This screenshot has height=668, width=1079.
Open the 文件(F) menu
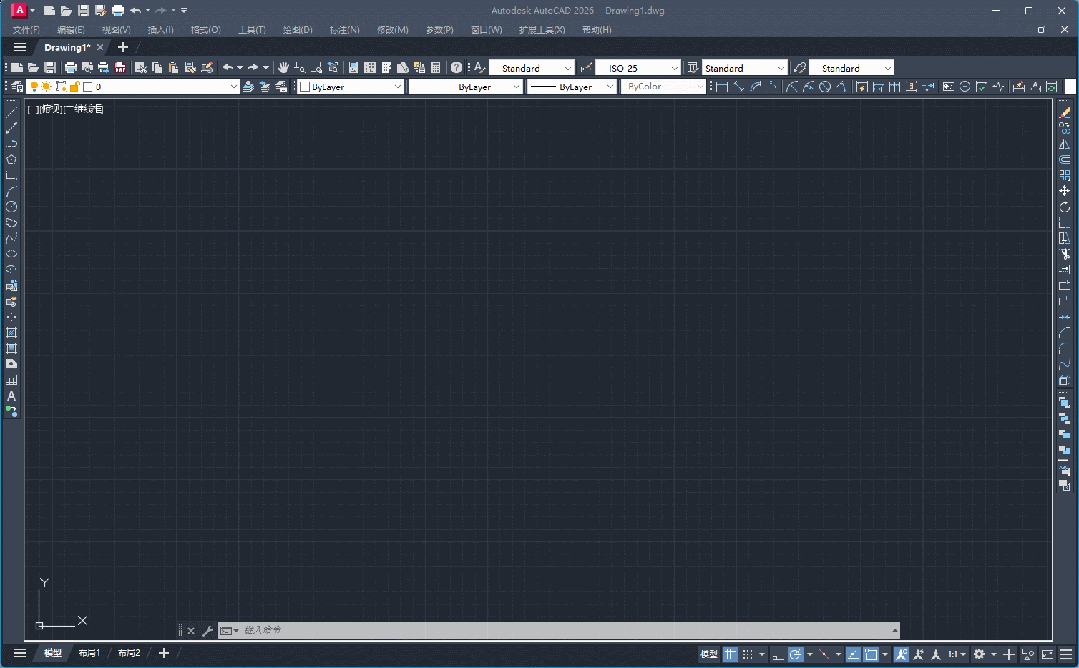click(26, 30)
